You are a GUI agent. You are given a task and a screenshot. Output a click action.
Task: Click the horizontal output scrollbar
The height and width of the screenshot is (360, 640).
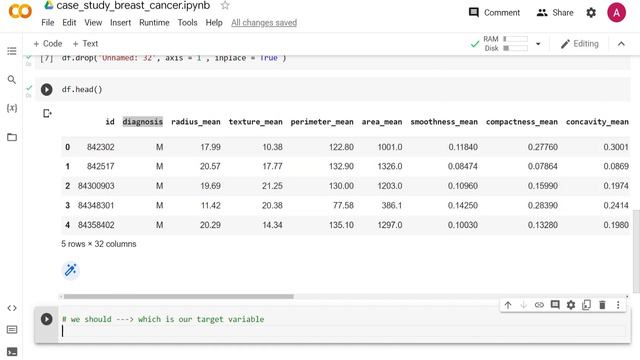point(178,297)
